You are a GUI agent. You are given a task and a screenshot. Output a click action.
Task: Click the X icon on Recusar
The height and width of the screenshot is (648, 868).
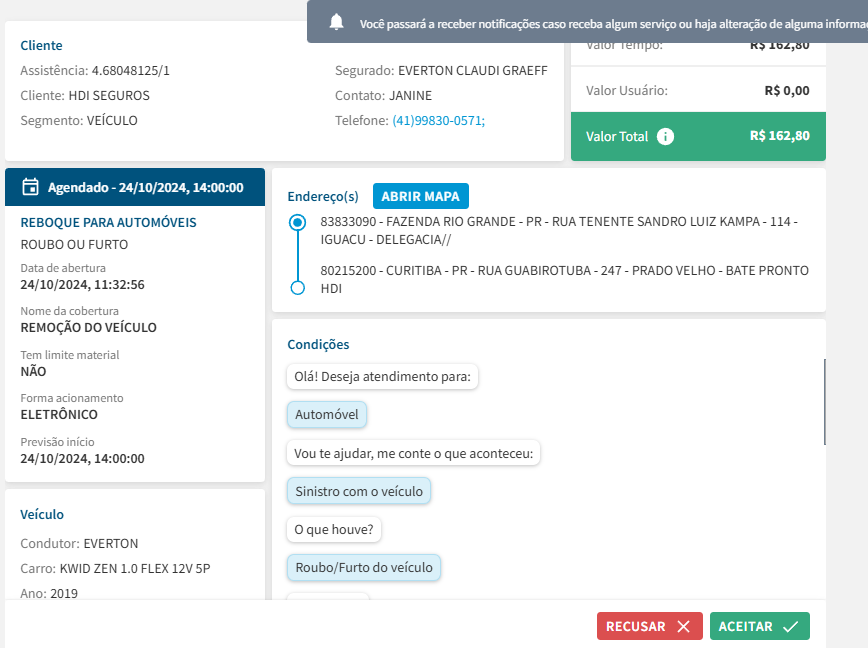683,626
